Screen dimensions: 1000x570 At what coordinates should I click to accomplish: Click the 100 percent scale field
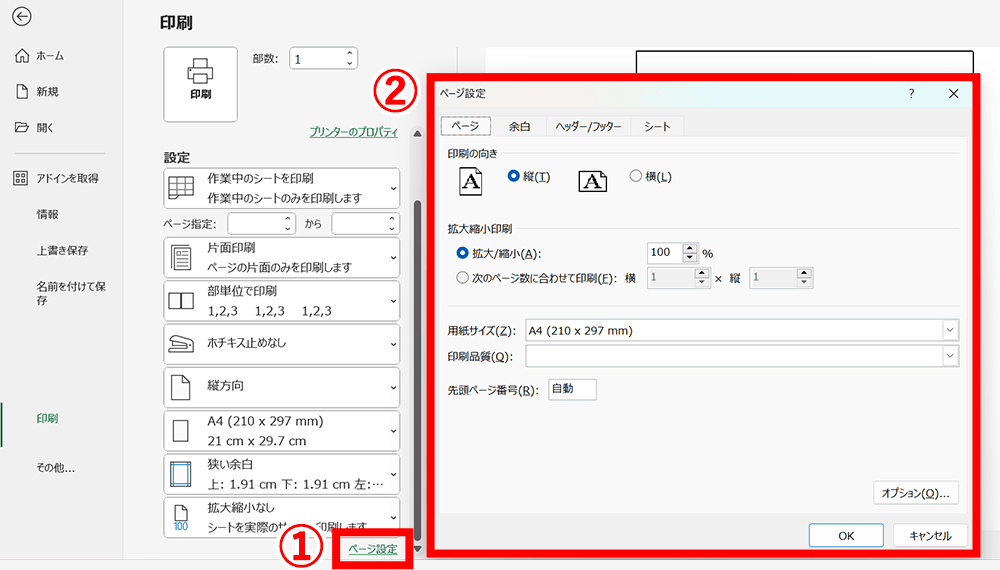pyautogui.click(x=665, y=253)
